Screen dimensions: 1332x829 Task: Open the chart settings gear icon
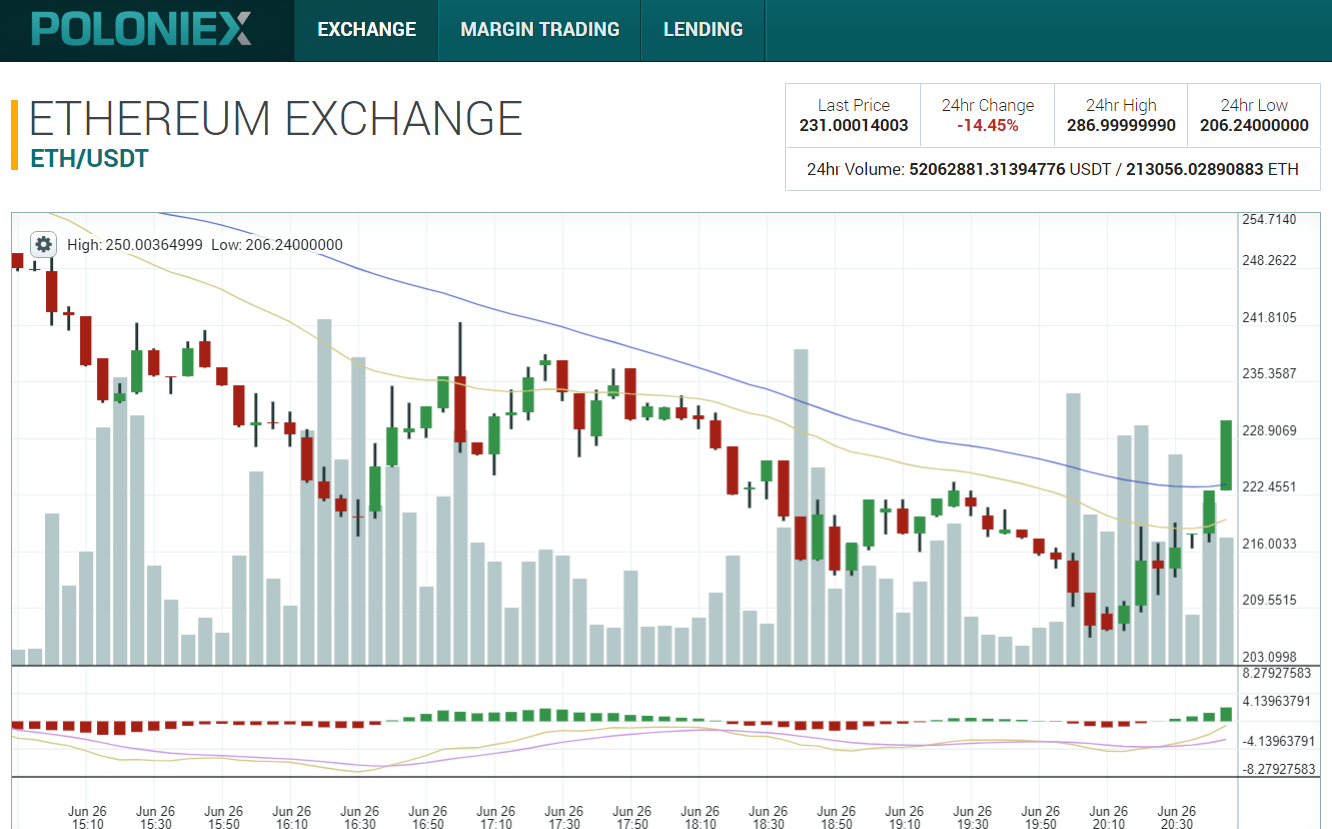(x=43, y=244)
